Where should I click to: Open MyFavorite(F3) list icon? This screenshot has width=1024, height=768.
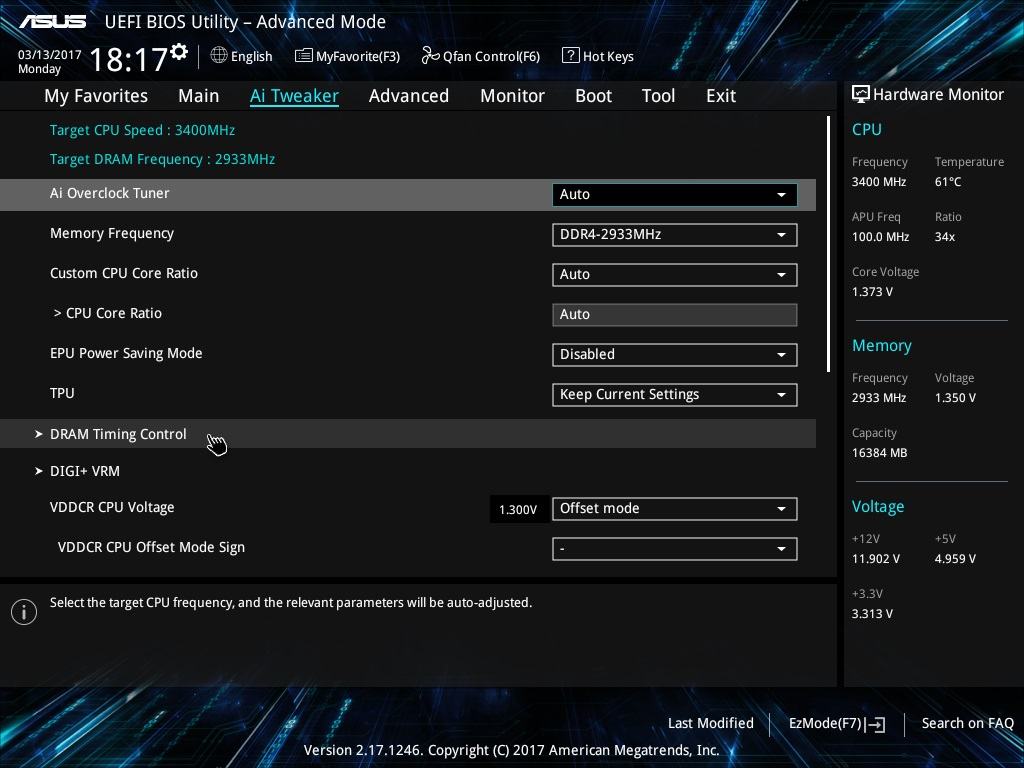(x=304, y=56)
